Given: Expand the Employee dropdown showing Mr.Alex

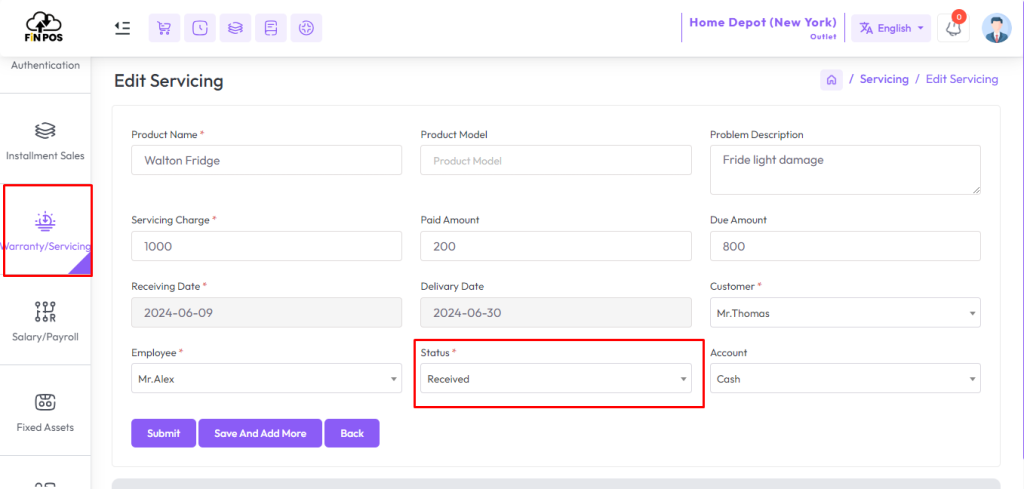Looking at the screenshot, I should [266, 379].
